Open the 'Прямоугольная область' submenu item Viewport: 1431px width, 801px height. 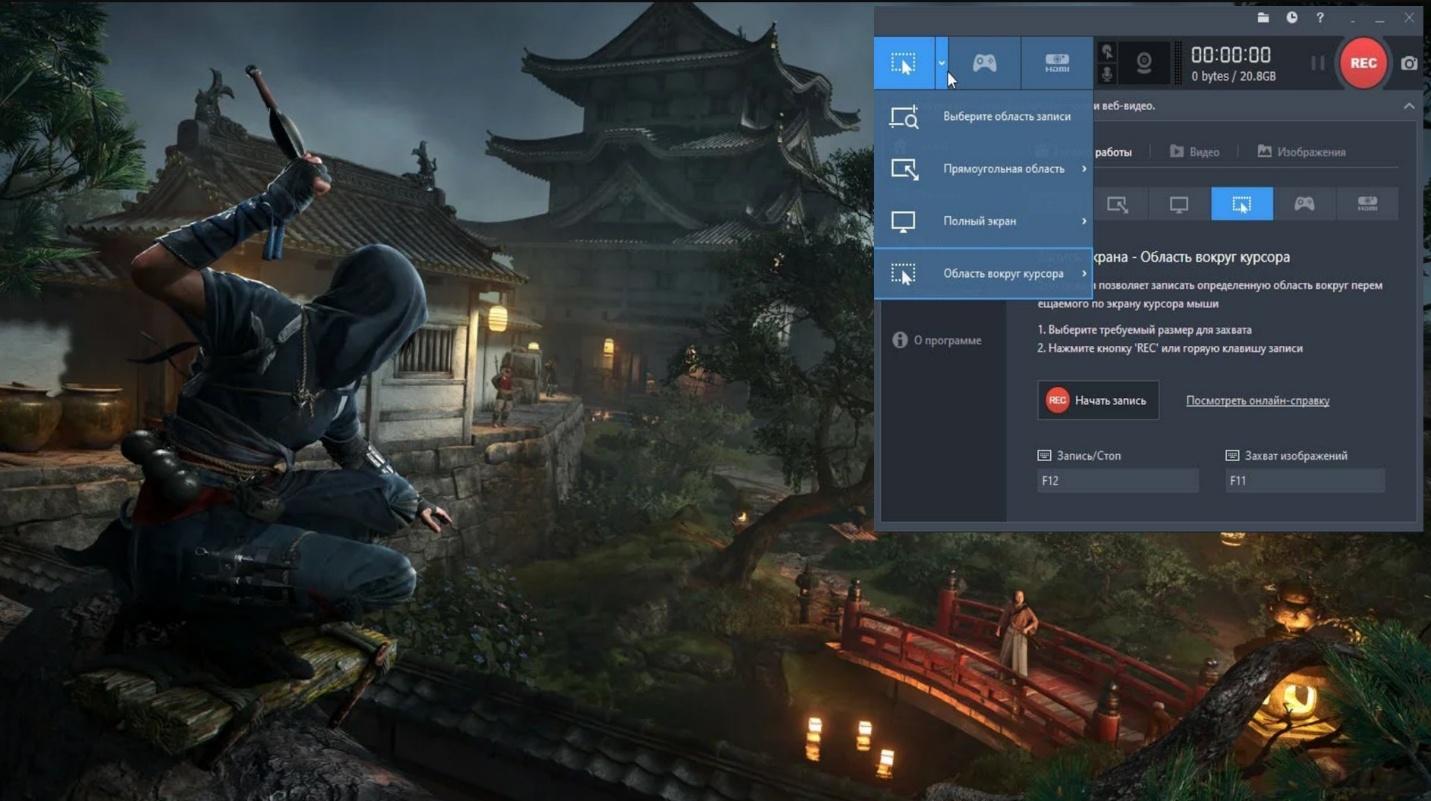click(x=983, y=169)
